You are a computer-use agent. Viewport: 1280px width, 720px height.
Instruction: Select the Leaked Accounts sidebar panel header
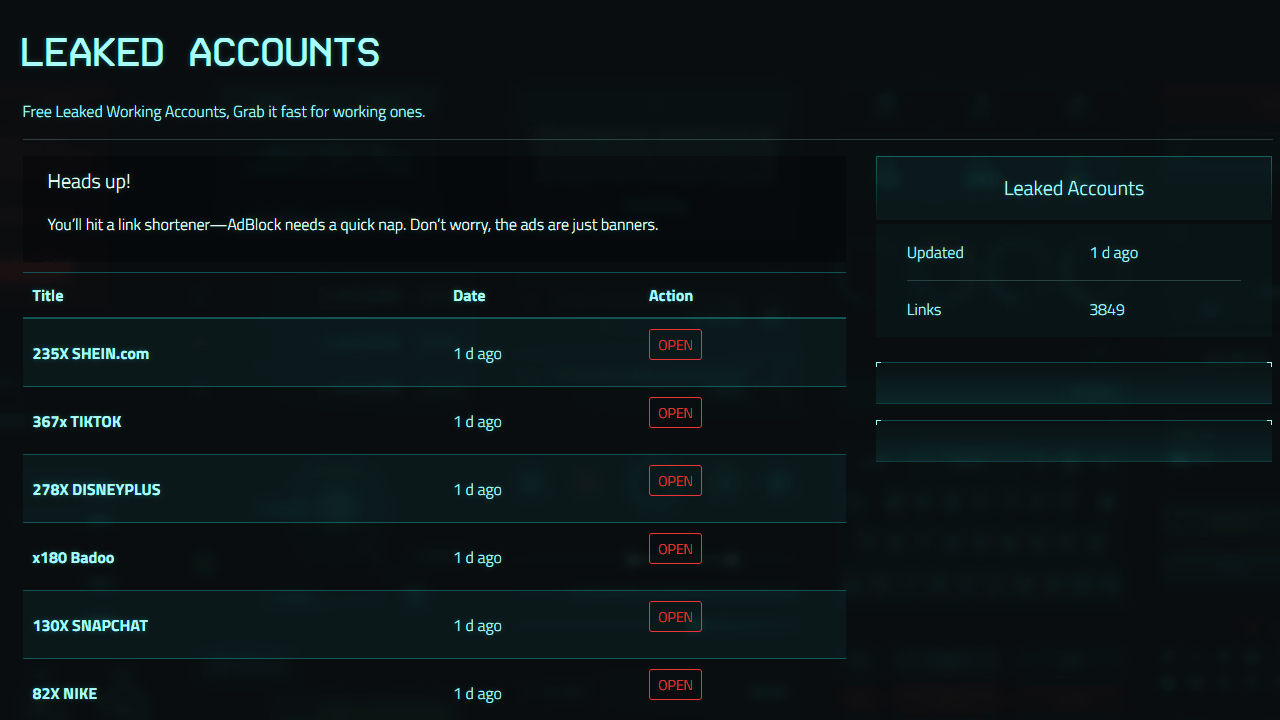(1073, 187)
